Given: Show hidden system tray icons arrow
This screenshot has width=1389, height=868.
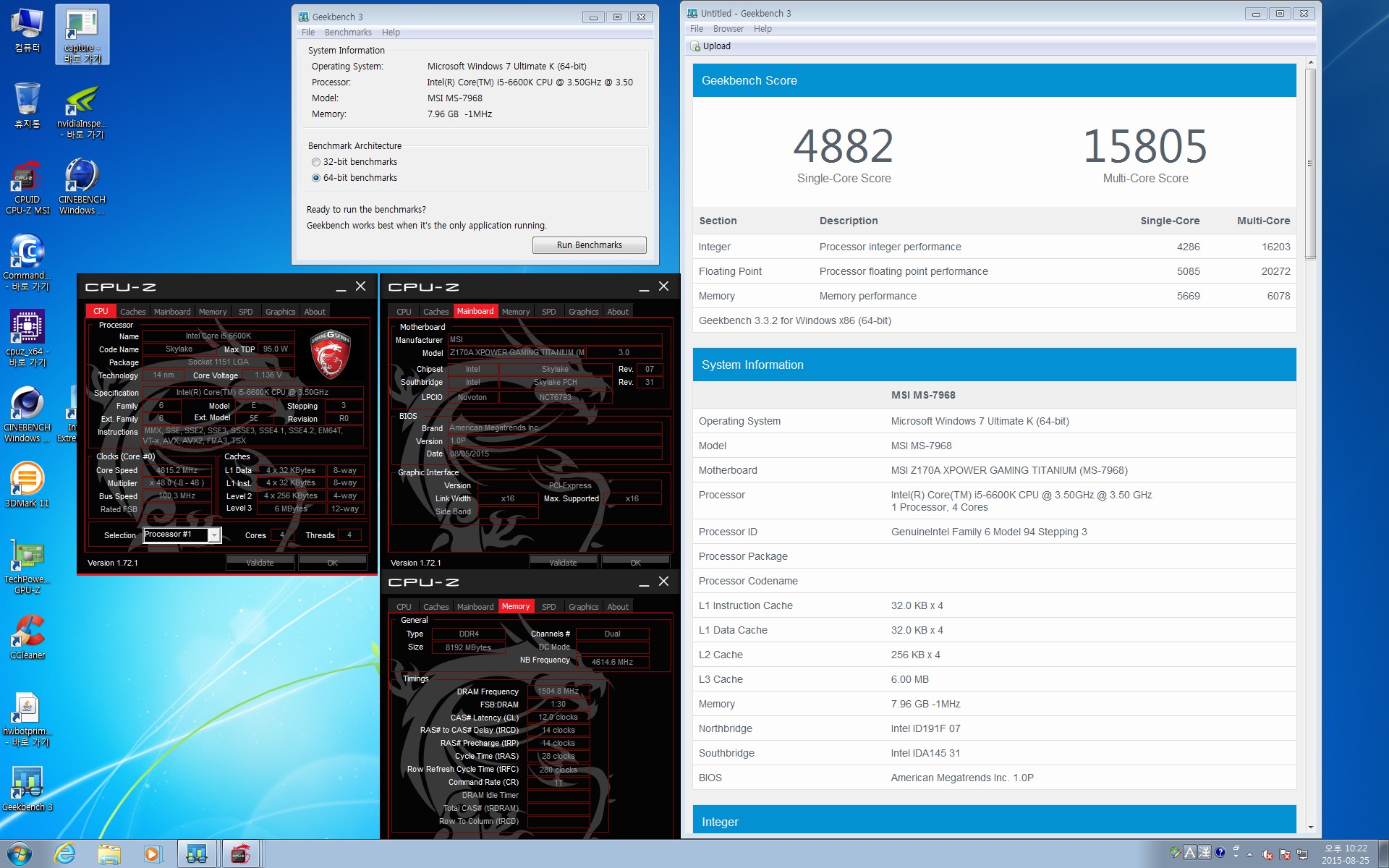Looking at the screenshot, I should pyautogui.click(x=1249, y=854).
